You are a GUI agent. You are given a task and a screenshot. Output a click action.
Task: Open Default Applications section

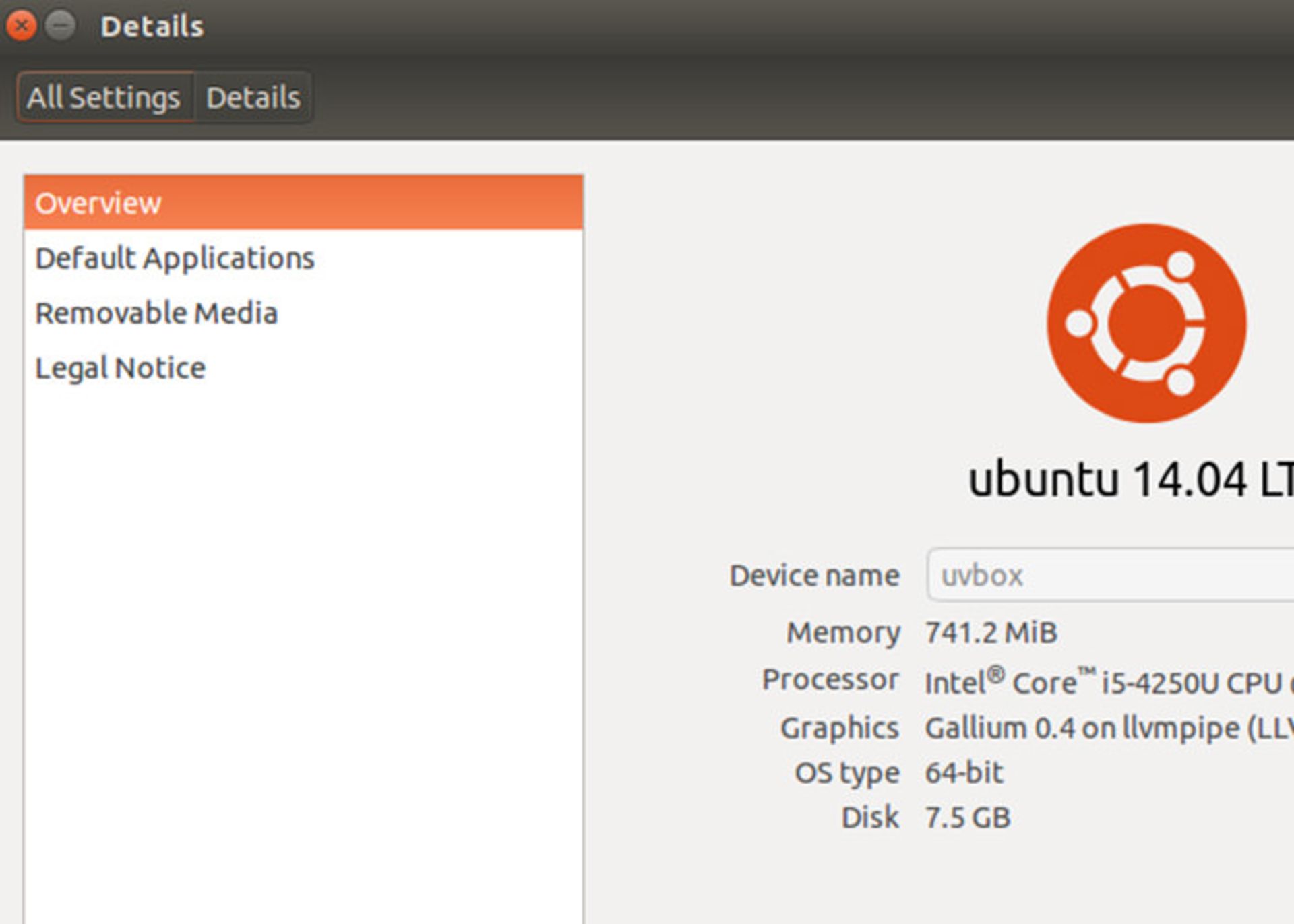click(175, 258)
